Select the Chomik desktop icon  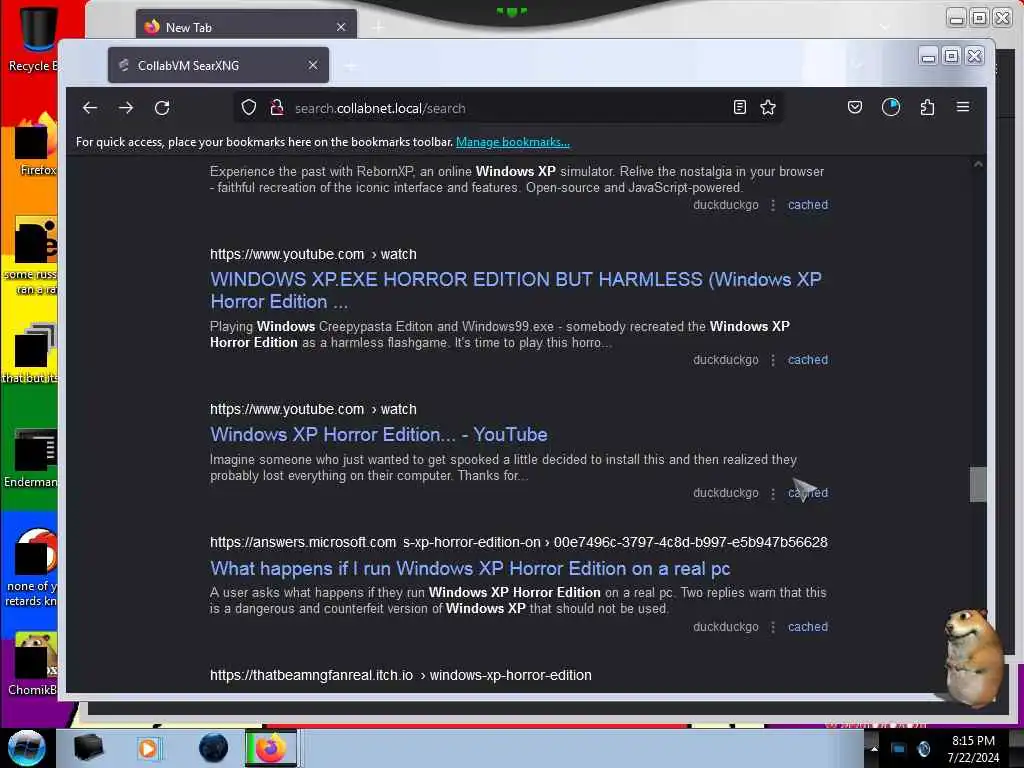(x=33, y=663)
